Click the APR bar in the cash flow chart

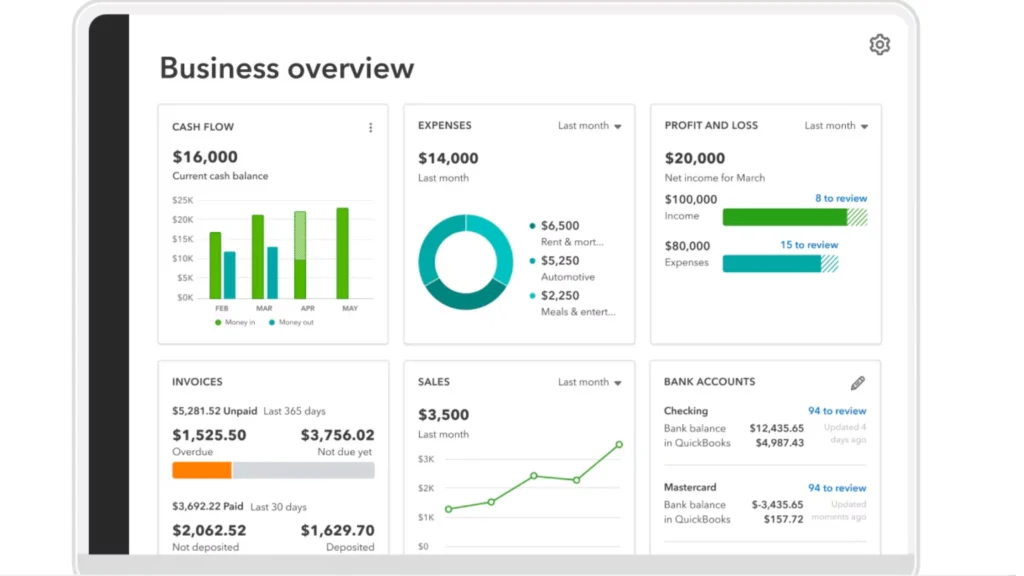click(x=299, y=250)
